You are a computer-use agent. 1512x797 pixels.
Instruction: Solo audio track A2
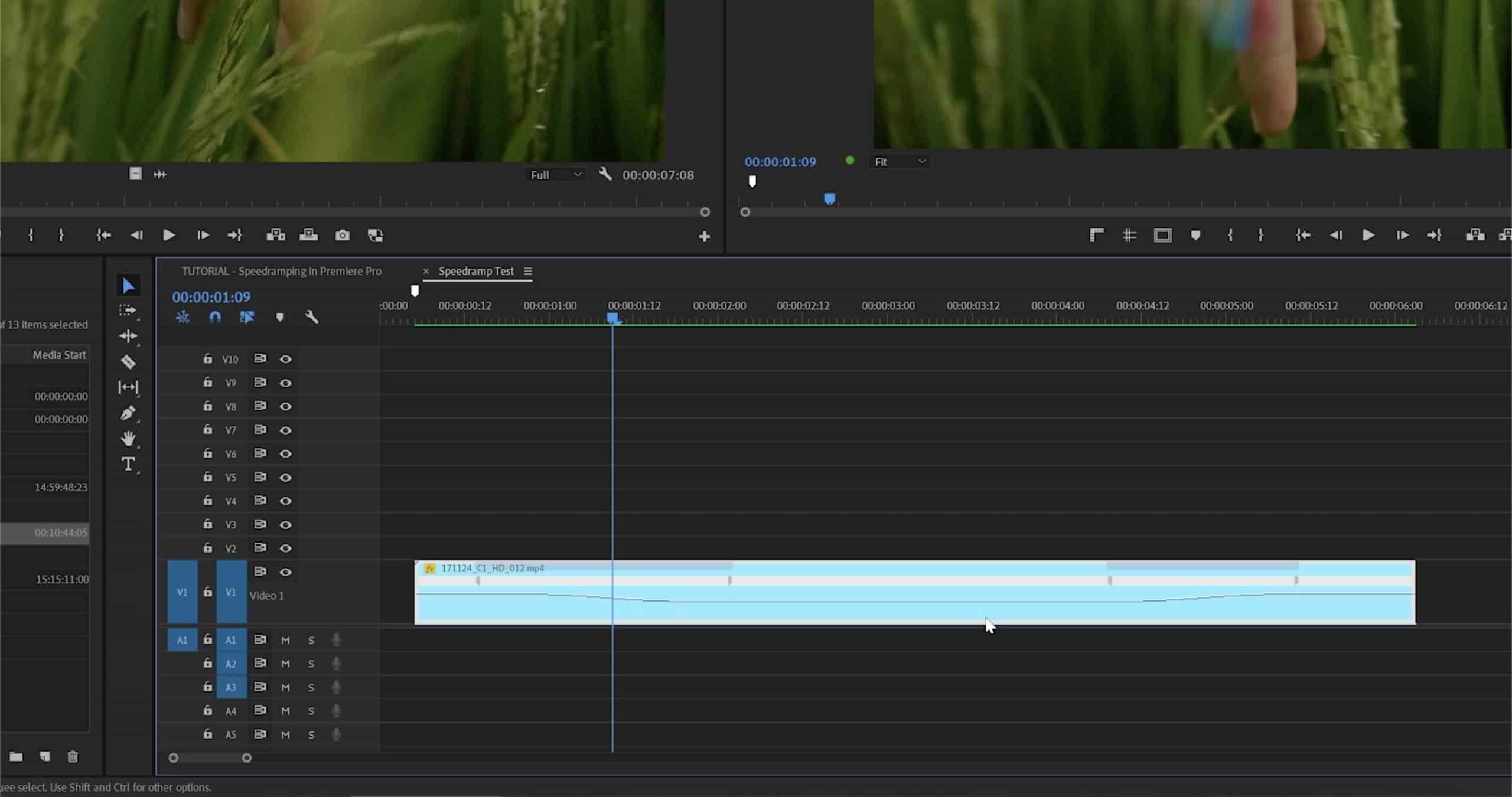(x=311, y=664)
